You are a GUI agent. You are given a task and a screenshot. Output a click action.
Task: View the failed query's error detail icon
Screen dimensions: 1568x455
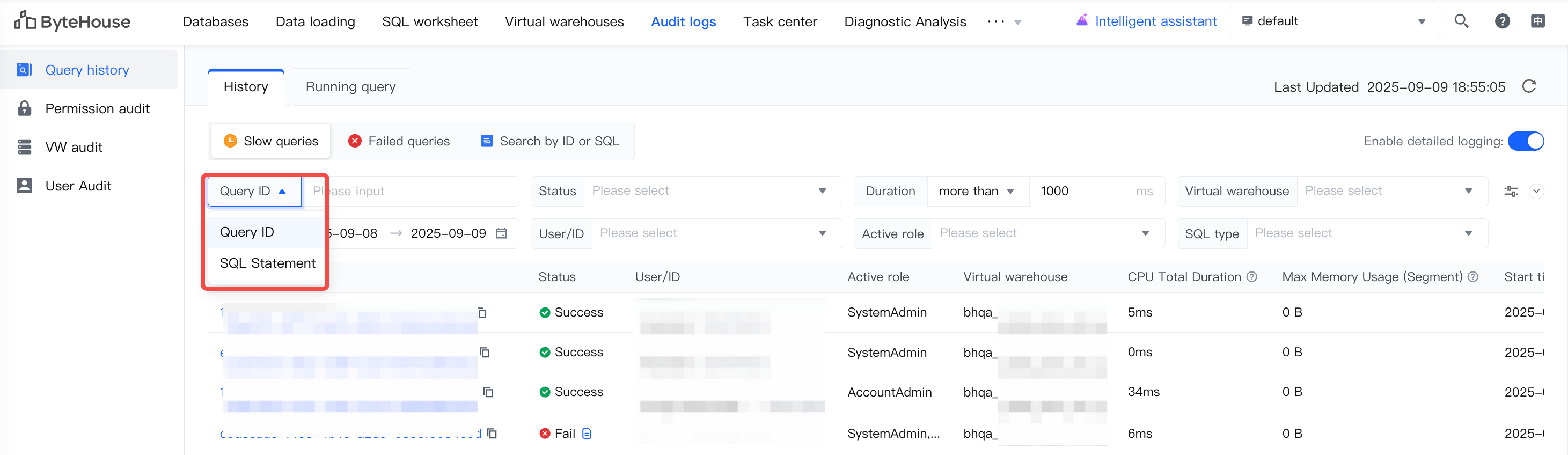(587, 434)
